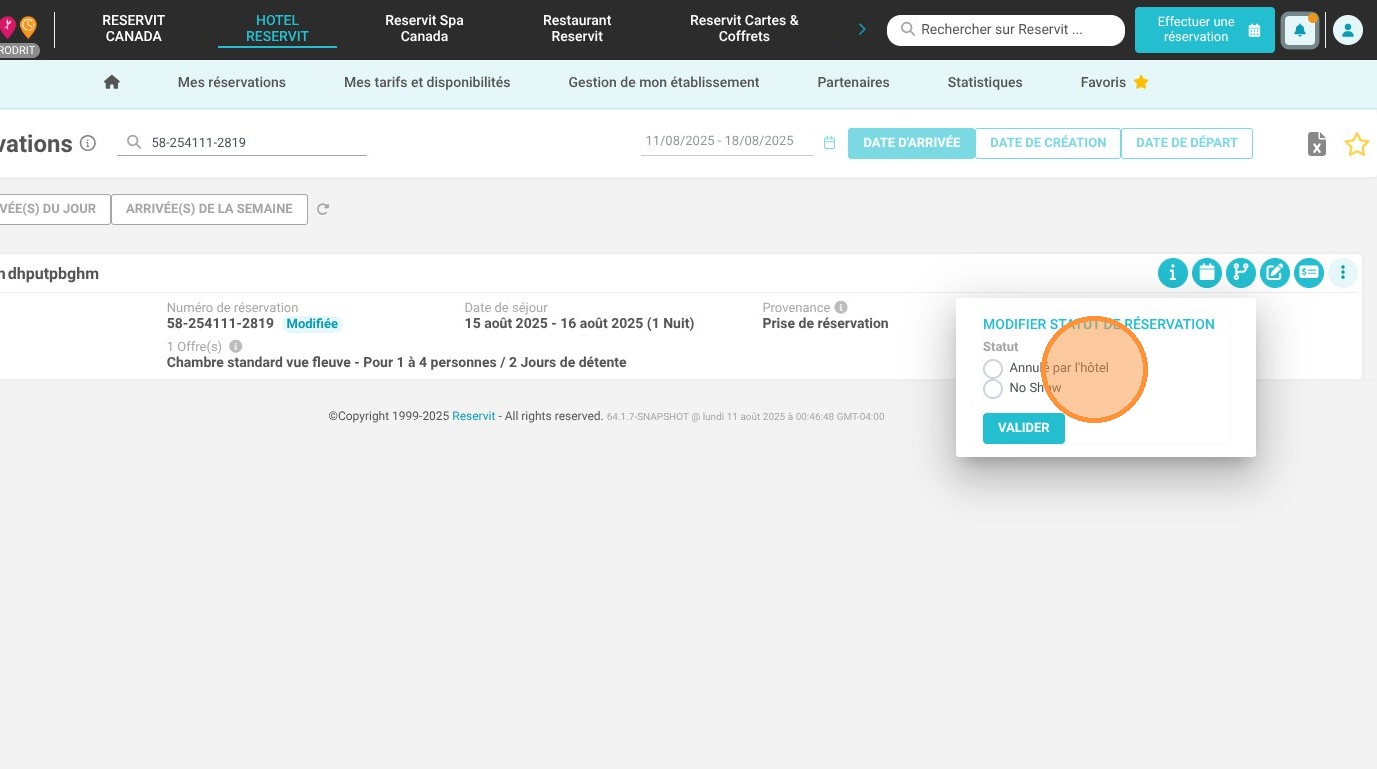
Task: Click ARRIVÉE(S) DE LA SEMAINE button
Action: coord(209,209)
